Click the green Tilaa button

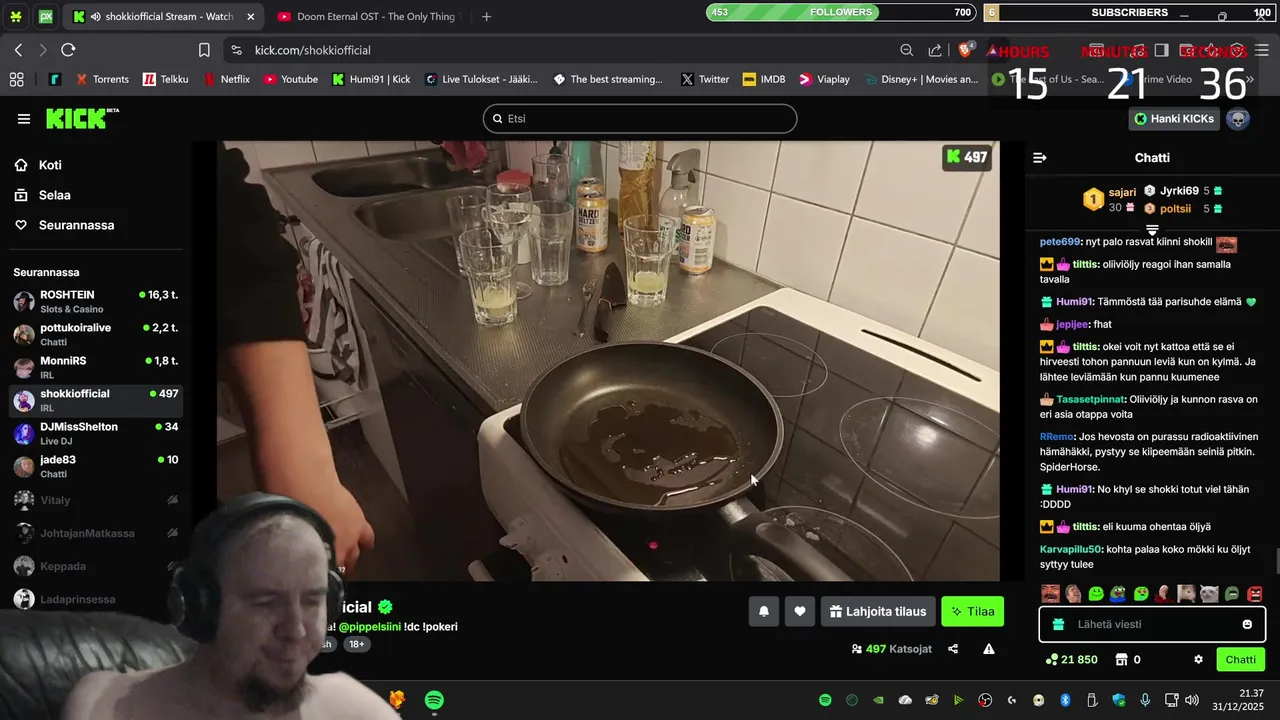[x=972, y=611]
